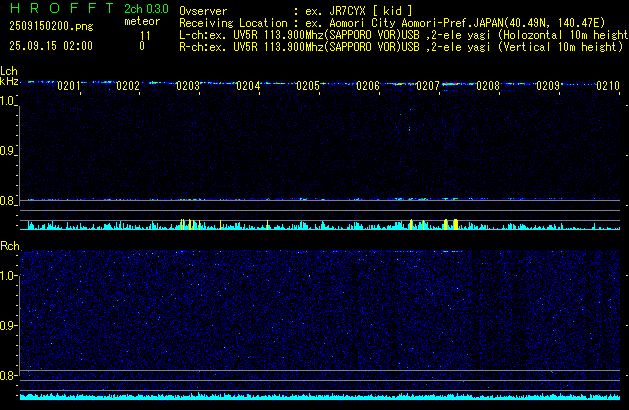629x410 pixels.
Task: Click the Rch channel label
Action: pos(10,246)
